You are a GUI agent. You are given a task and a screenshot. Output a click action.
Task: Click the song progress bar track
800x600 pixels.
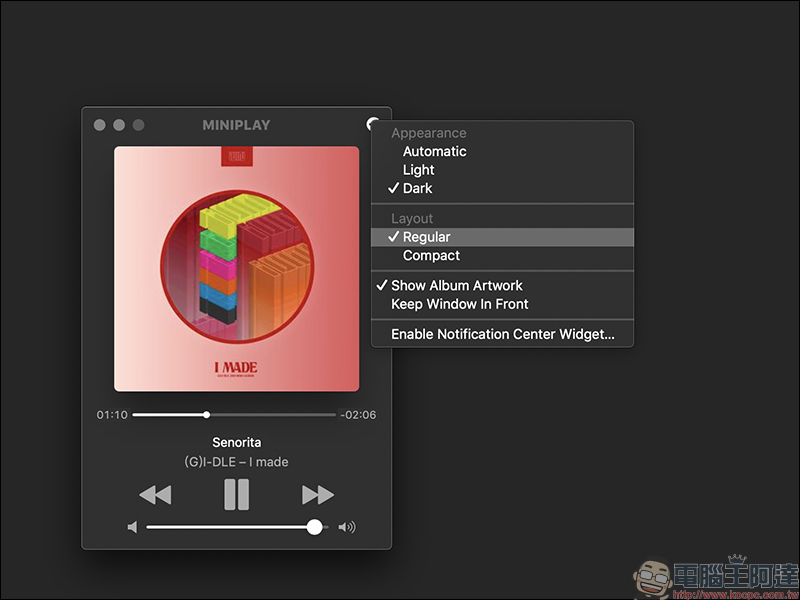tap(234, 415)
